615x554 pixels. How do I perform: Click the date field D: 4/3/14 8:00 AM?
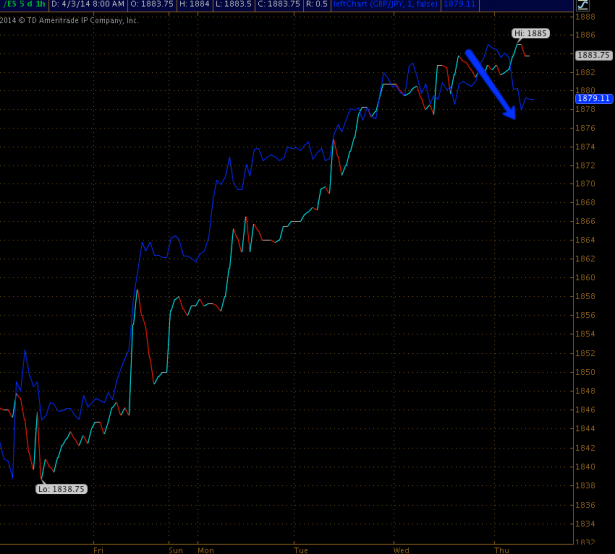click(x=88, y=5)
